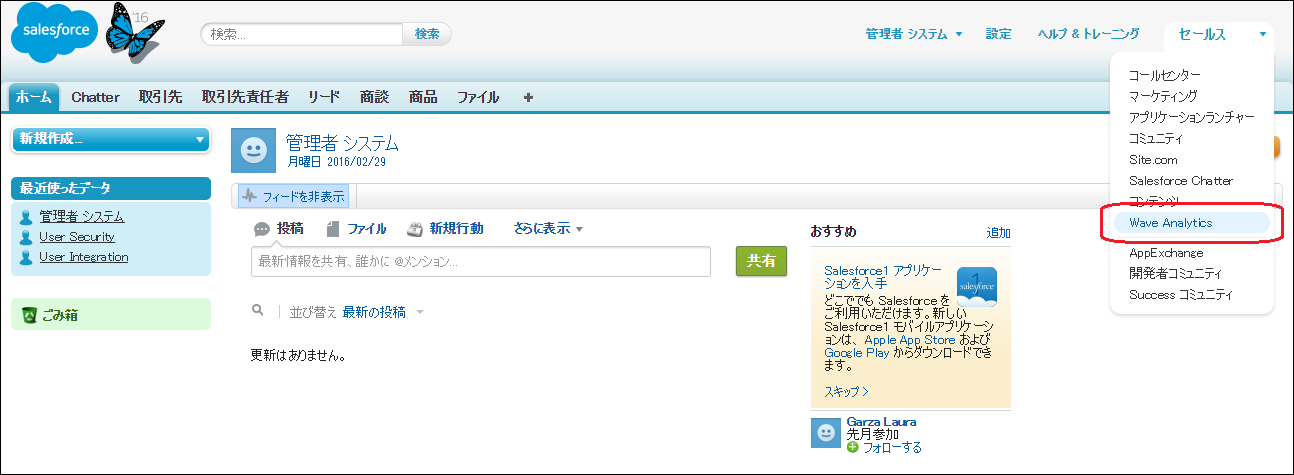The image size is (1294, 475).
Task: Click the スキップ link
Action: tap(846, 391)
